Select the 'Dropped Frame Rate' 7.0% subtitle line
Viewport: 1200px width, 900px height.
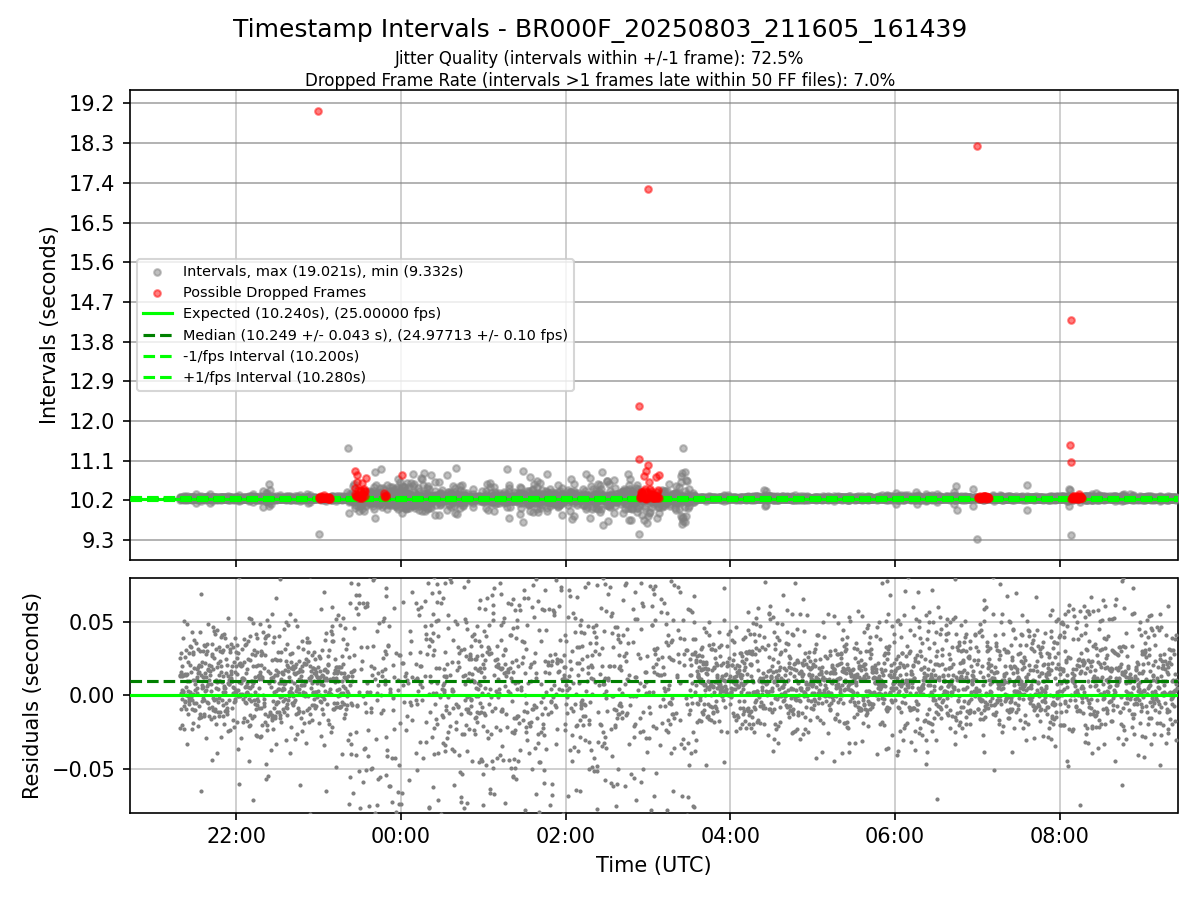(x=600, y=79)
